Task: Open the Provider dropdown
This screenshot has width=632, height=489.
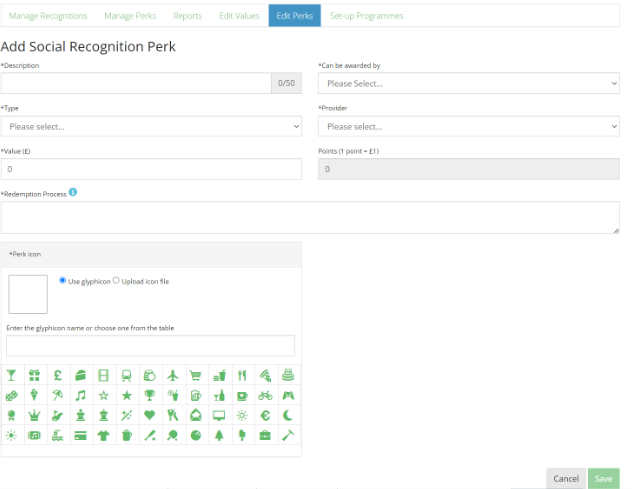Action: (x=469, y=127)
